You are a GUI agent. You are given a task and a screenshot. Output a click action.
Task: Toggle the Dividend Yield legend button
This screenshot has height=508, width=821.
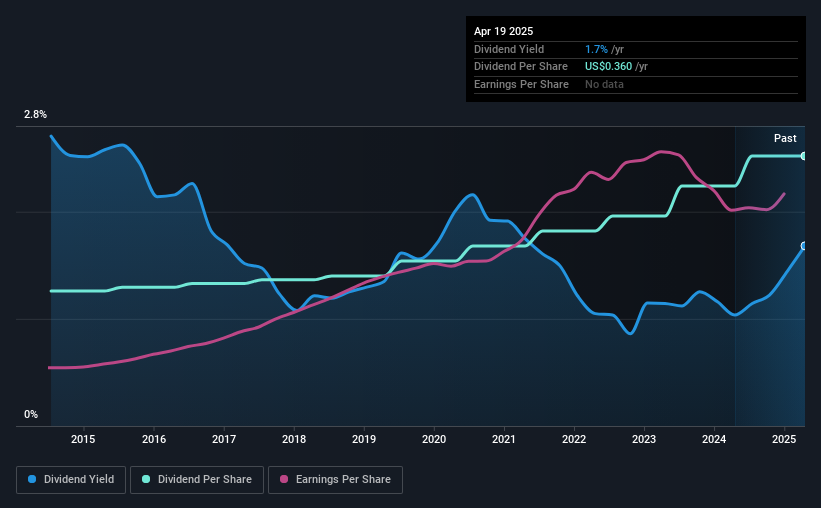71,480
